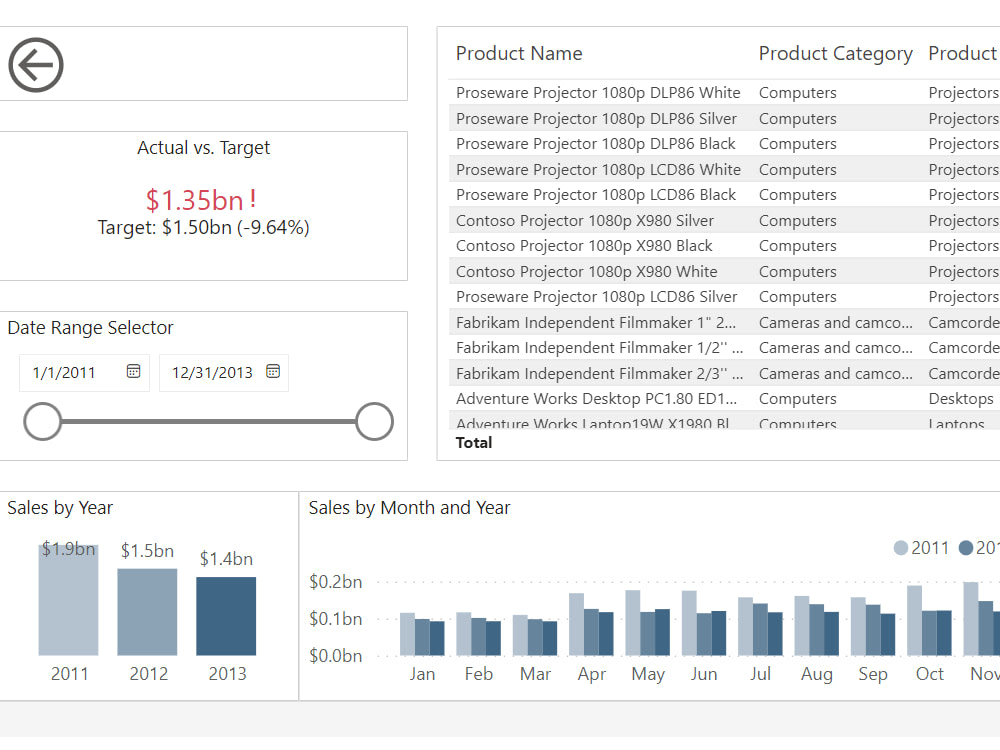Click the 2011 legend dot

tap(901, 547)
